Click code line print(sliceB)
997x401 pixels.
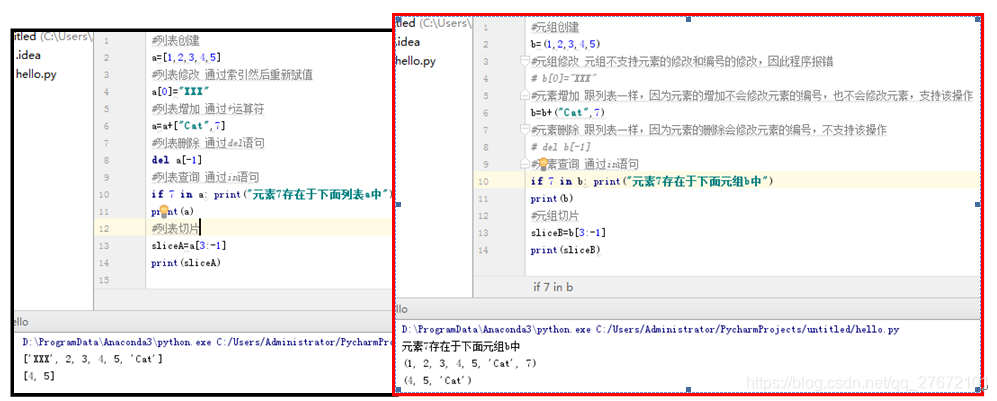click(565, 250)
